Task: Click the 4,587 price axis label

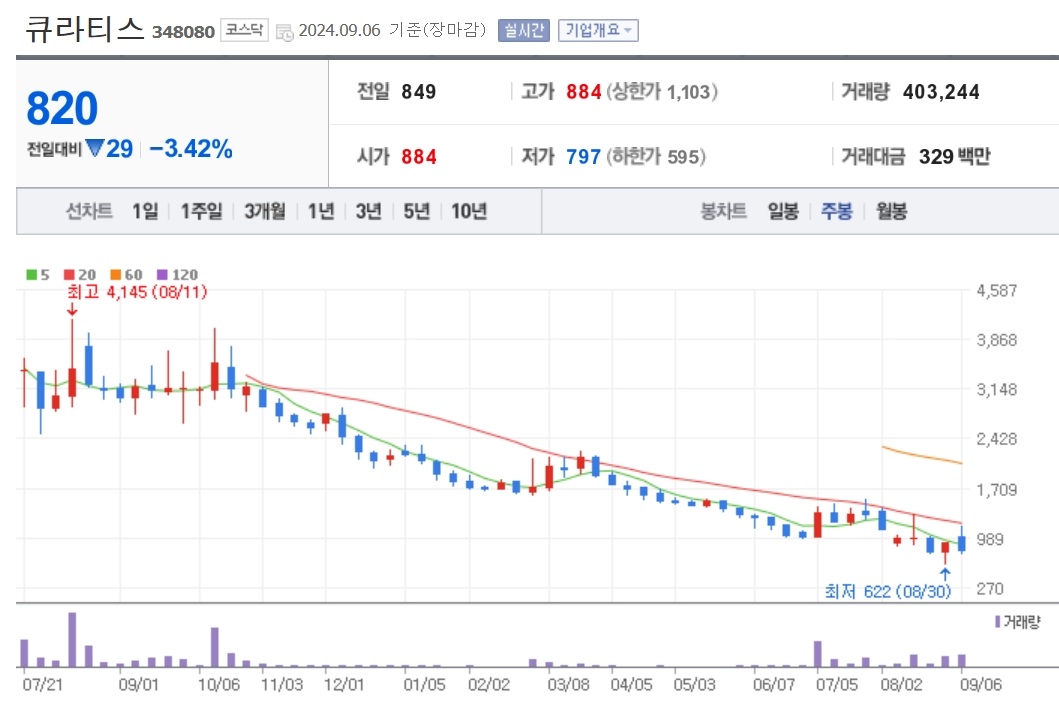Action: point(996,291)
